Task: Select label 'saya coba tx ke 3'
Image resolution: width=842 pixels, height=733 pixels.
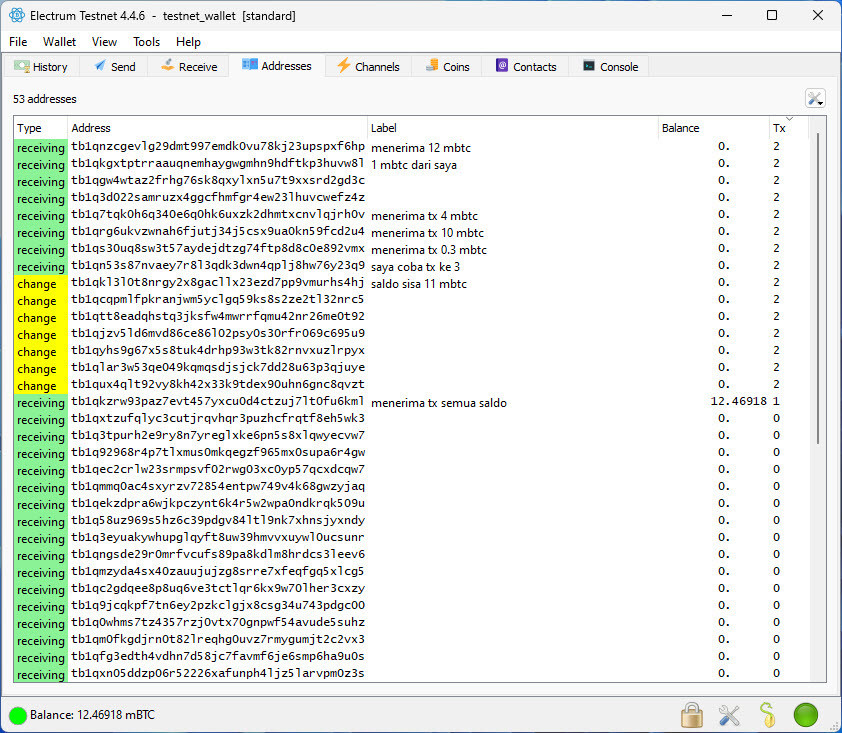Action: click(x=415, y=267)
